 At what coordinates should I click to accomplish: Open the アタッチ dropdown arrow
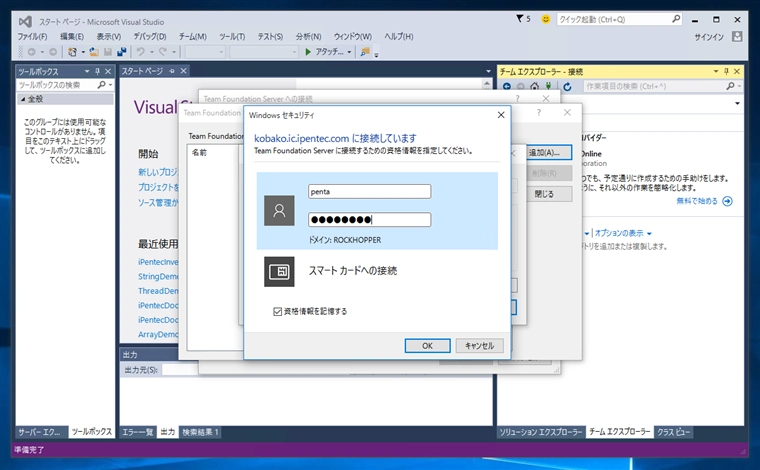click(x=349, y=52)
